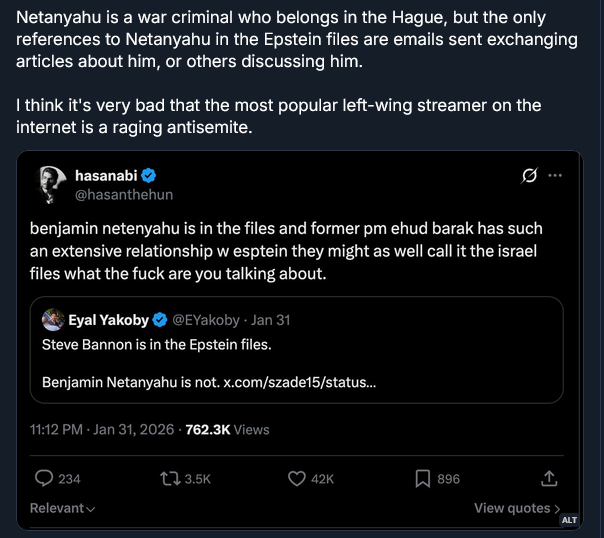Bookmark the hasanabi post
Image resolution: width=604 pixels, height=538 pixels.
tap(423, 479)
